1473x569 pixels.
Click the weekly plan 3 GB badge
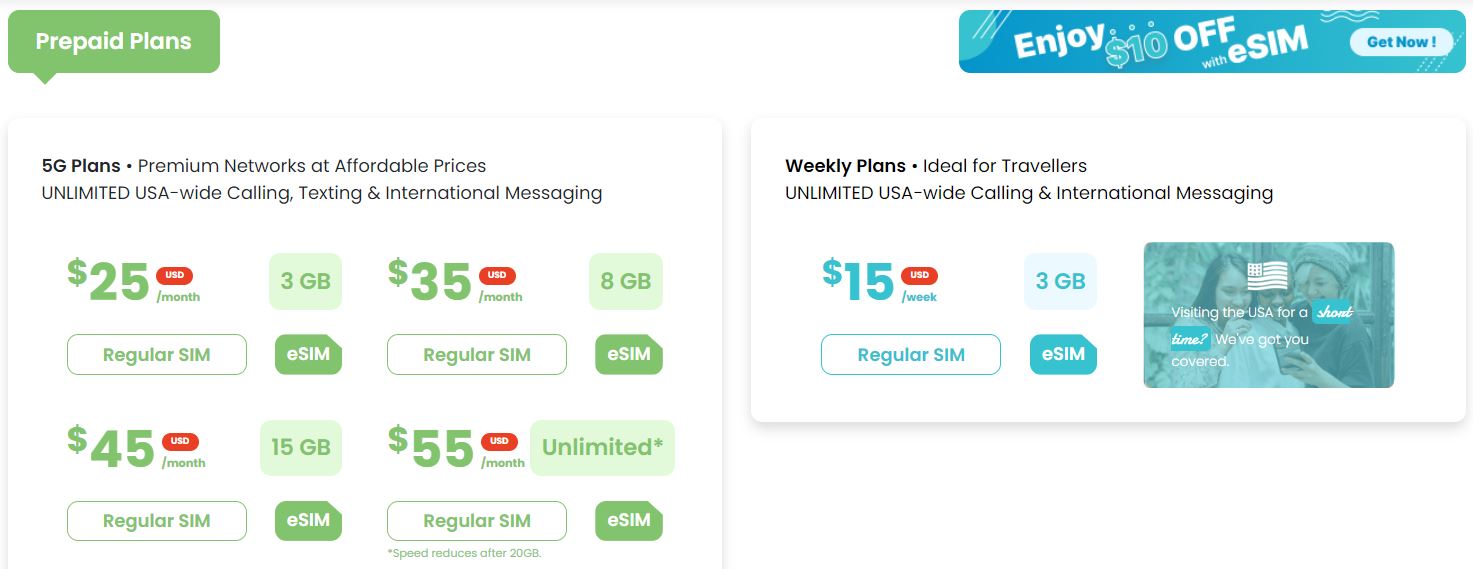click(x=1060, y=281)
